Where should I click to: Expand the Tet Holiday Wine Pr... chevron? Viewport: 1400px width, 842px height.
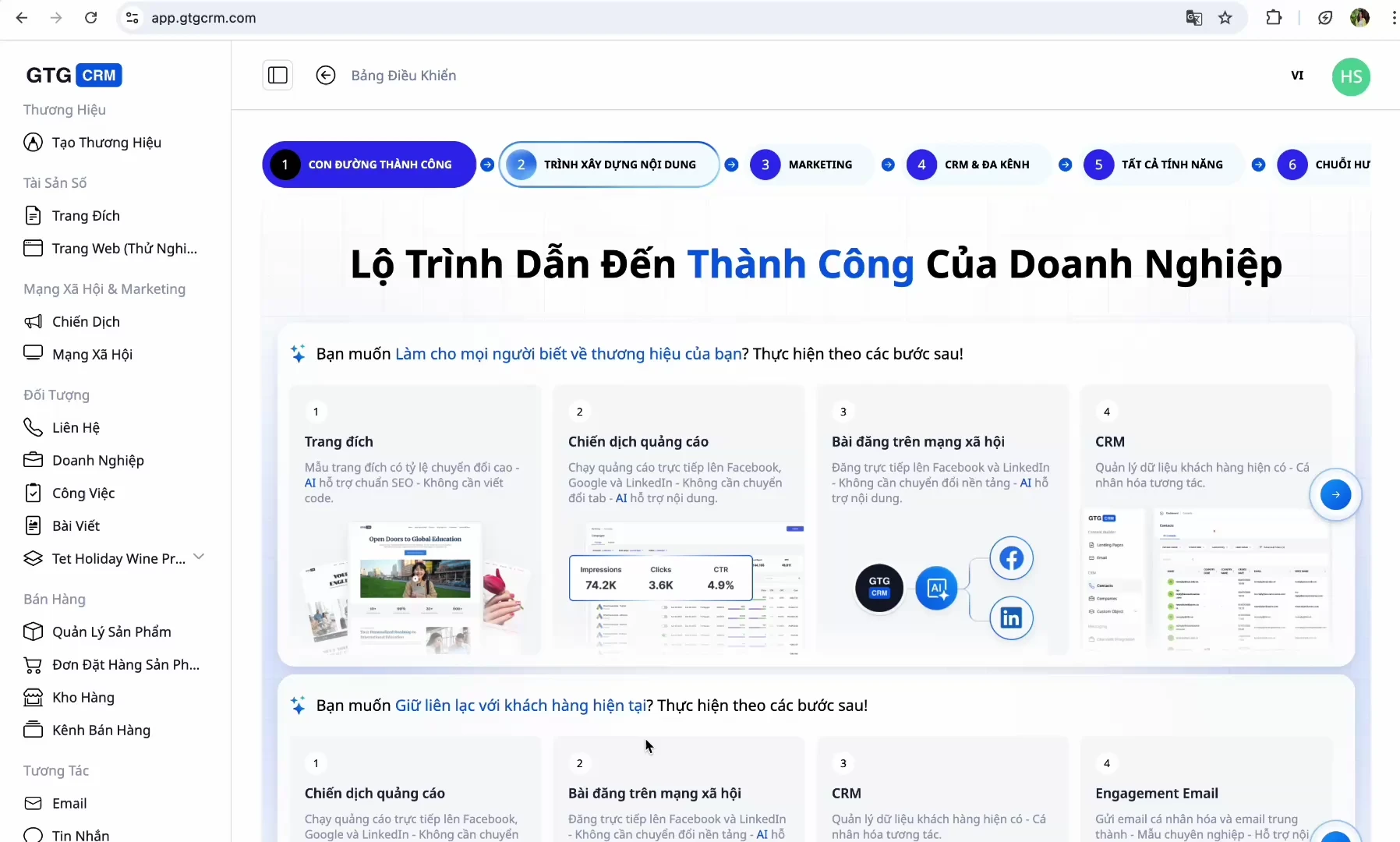pyautogui.click(x=199, y=557)
